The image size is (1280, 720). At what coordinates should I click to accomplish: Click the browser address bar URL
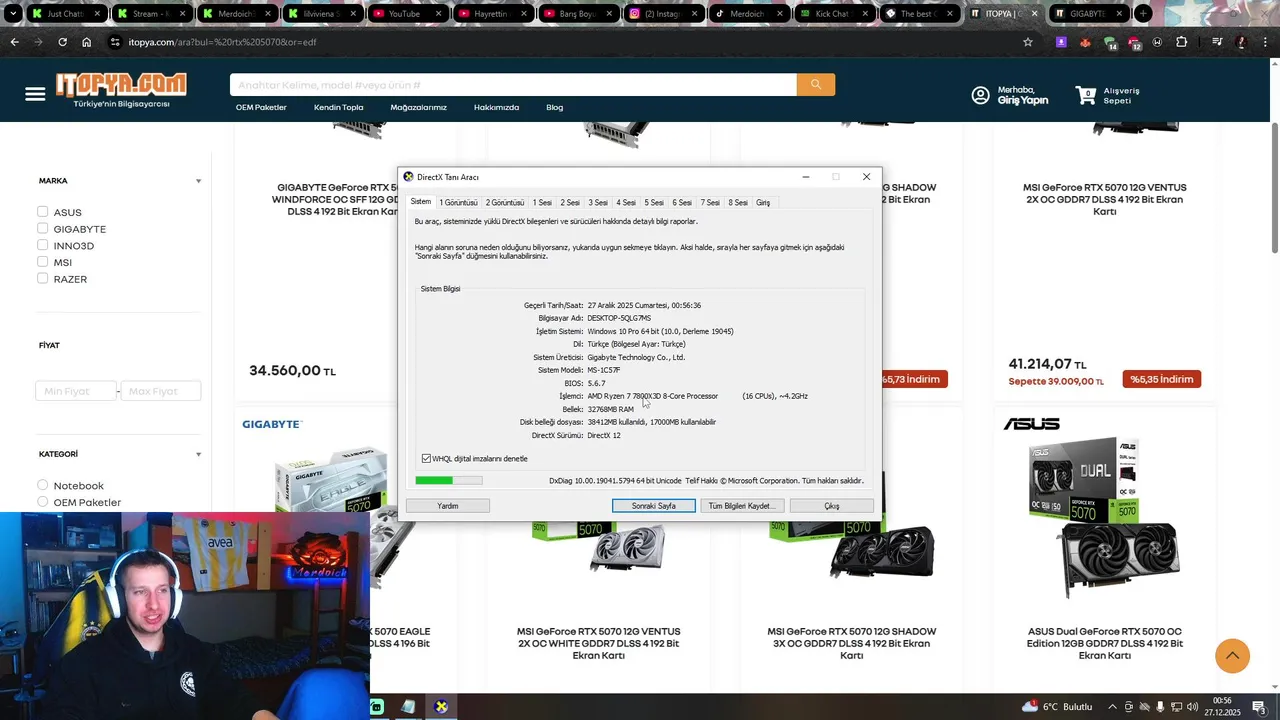(x=223, y=42)
